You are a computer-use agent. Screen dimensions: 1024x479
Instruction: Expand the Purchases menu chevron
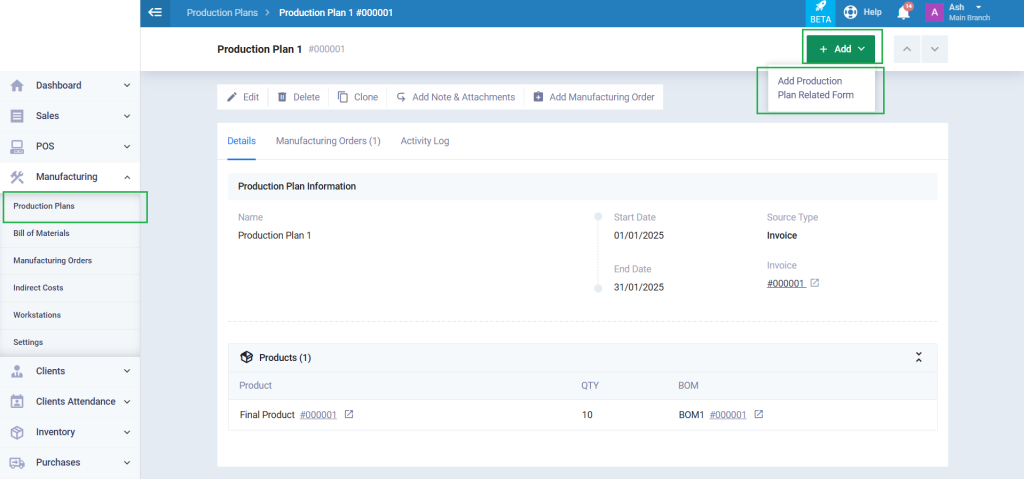127,463
